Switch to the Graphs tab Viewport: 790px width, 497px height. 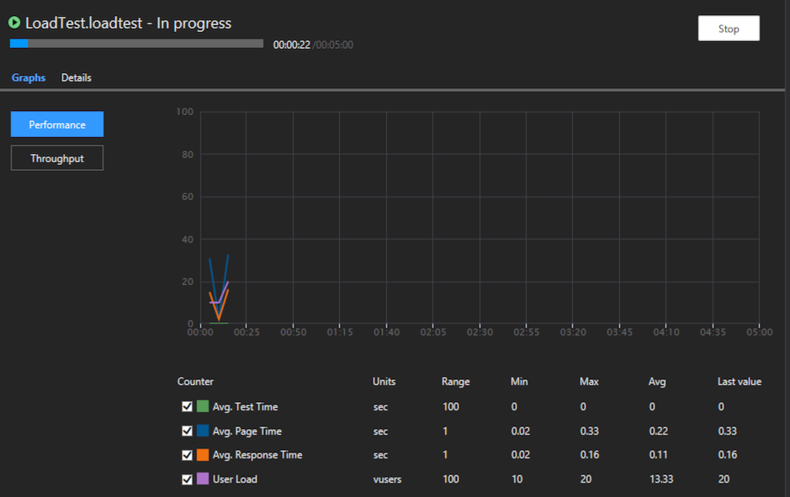tap(28, 78)
